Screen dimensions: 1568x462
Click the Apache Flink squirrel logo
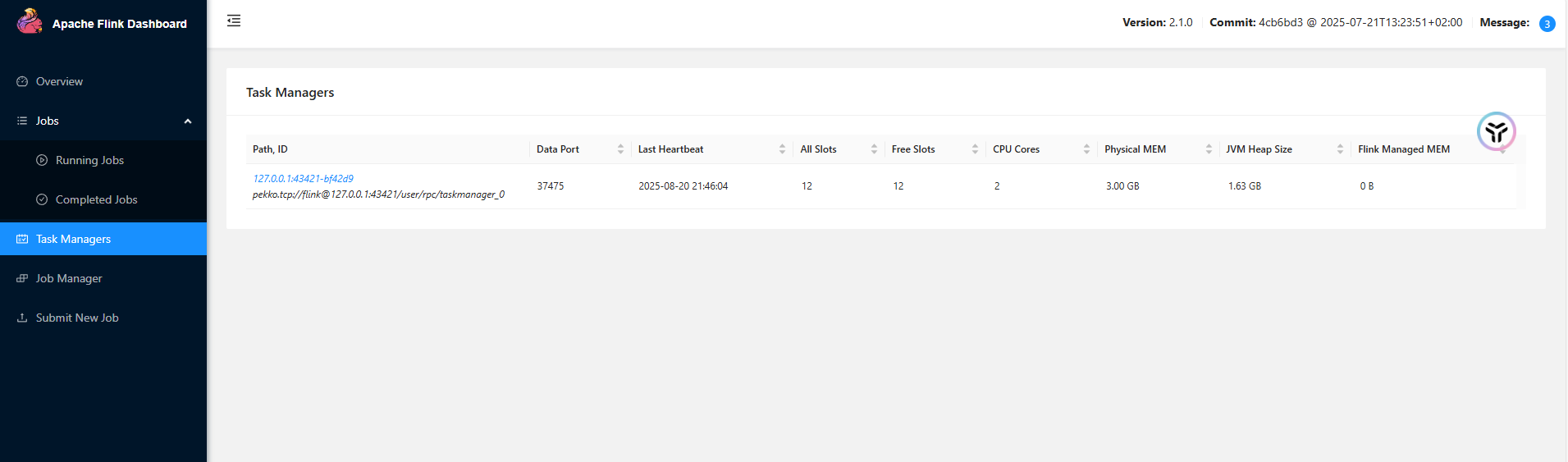[30, 21]
